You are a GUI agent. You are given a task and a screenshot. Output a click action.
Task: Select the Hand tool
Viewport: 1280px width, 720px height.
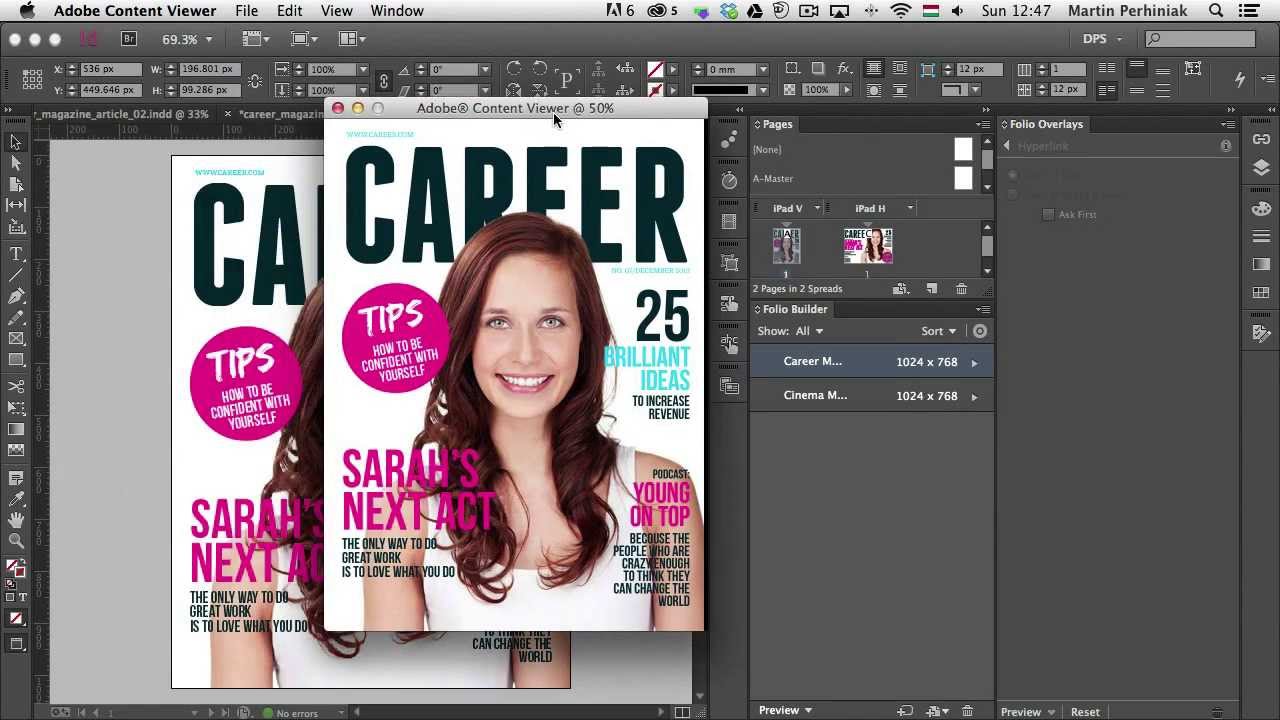point(16,520)
